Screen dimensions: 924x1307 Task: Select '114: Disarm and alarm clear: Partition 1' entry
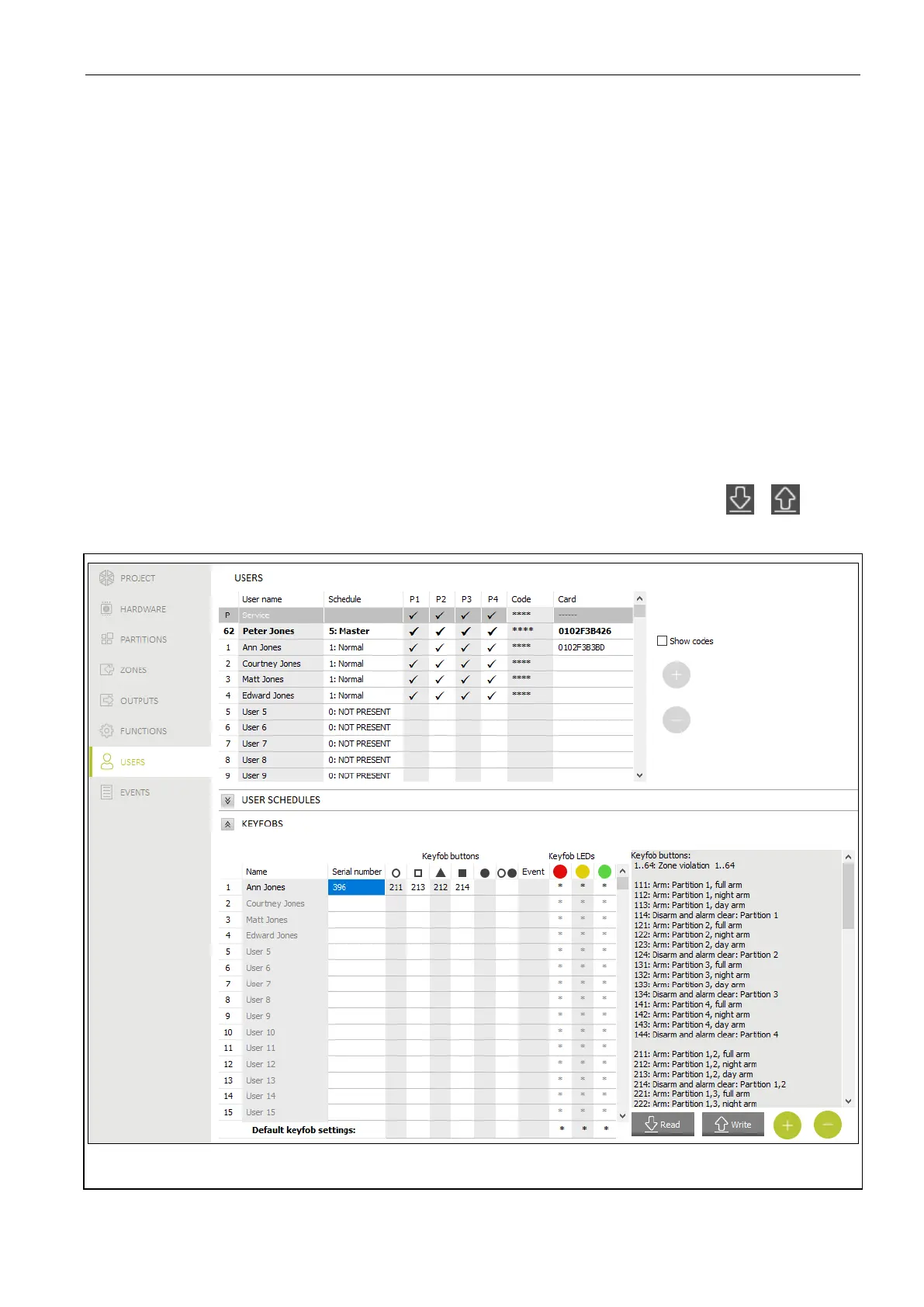(706, 915)
